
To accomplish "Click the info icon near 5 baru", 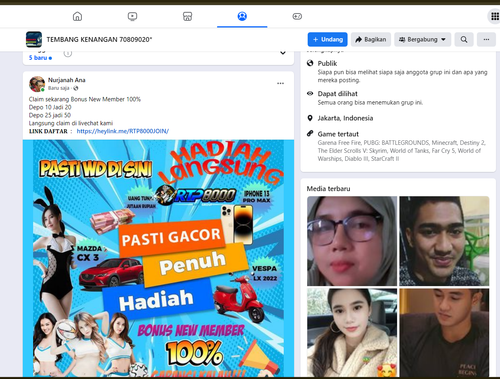I will tap(68, 53).
